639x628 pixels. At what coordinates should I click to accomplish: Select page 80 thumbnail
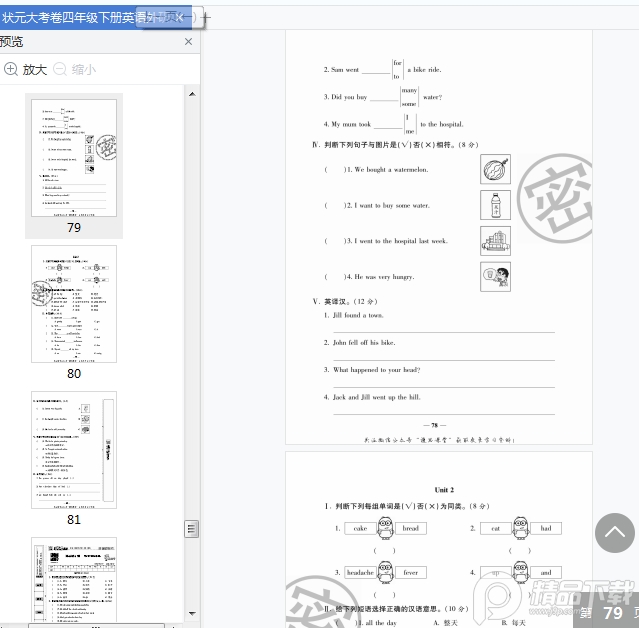(74, 304)
